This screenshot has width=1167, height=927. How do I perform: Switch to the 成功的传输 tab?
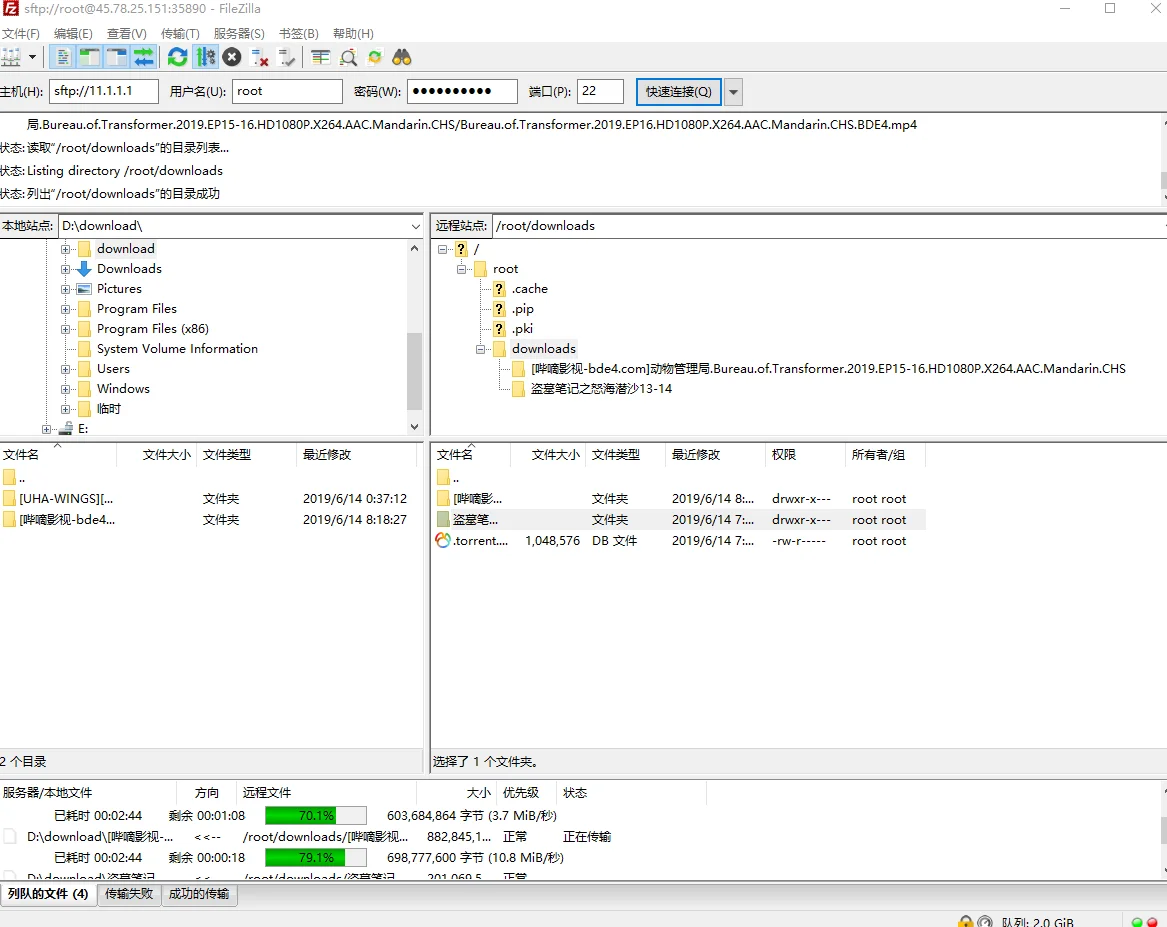coord(199,894)
